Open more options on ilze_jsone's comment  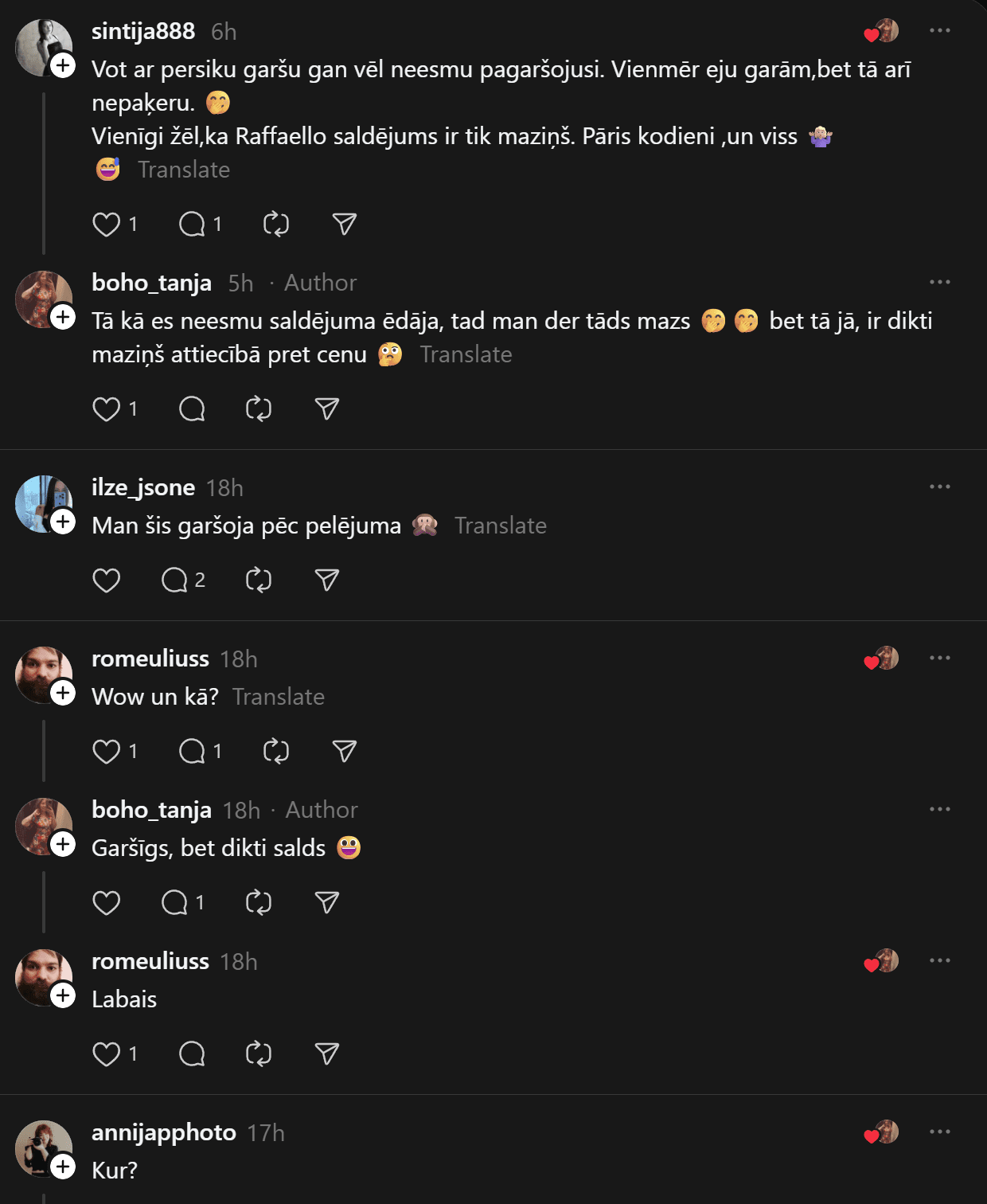coord(939,487)
